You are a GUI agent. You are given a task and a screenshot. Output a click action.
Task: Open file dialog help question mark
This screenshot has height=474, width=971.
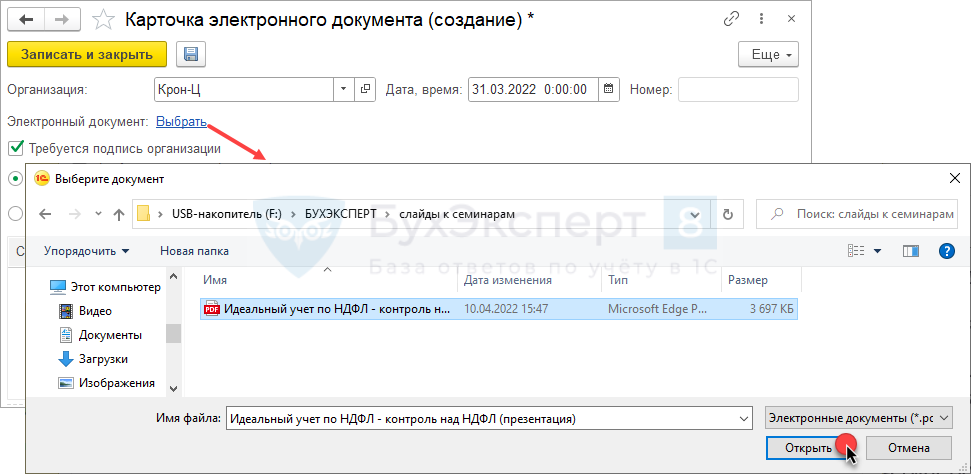pyautogui.click(x=946, y=251)
